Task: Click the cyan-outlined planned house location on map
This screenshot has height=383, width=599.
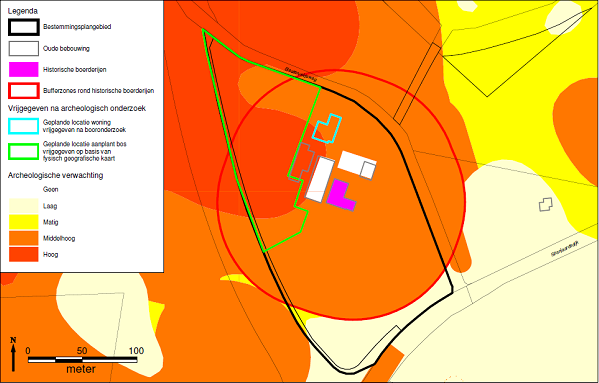Action: [327, 128]
